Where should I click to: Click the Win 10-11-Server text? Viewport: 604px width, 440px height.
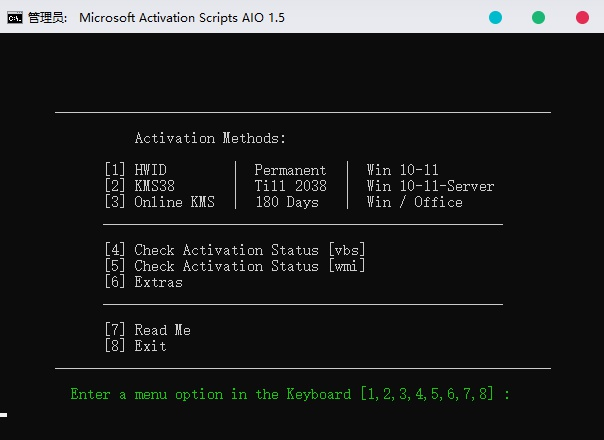pos(430,186)
